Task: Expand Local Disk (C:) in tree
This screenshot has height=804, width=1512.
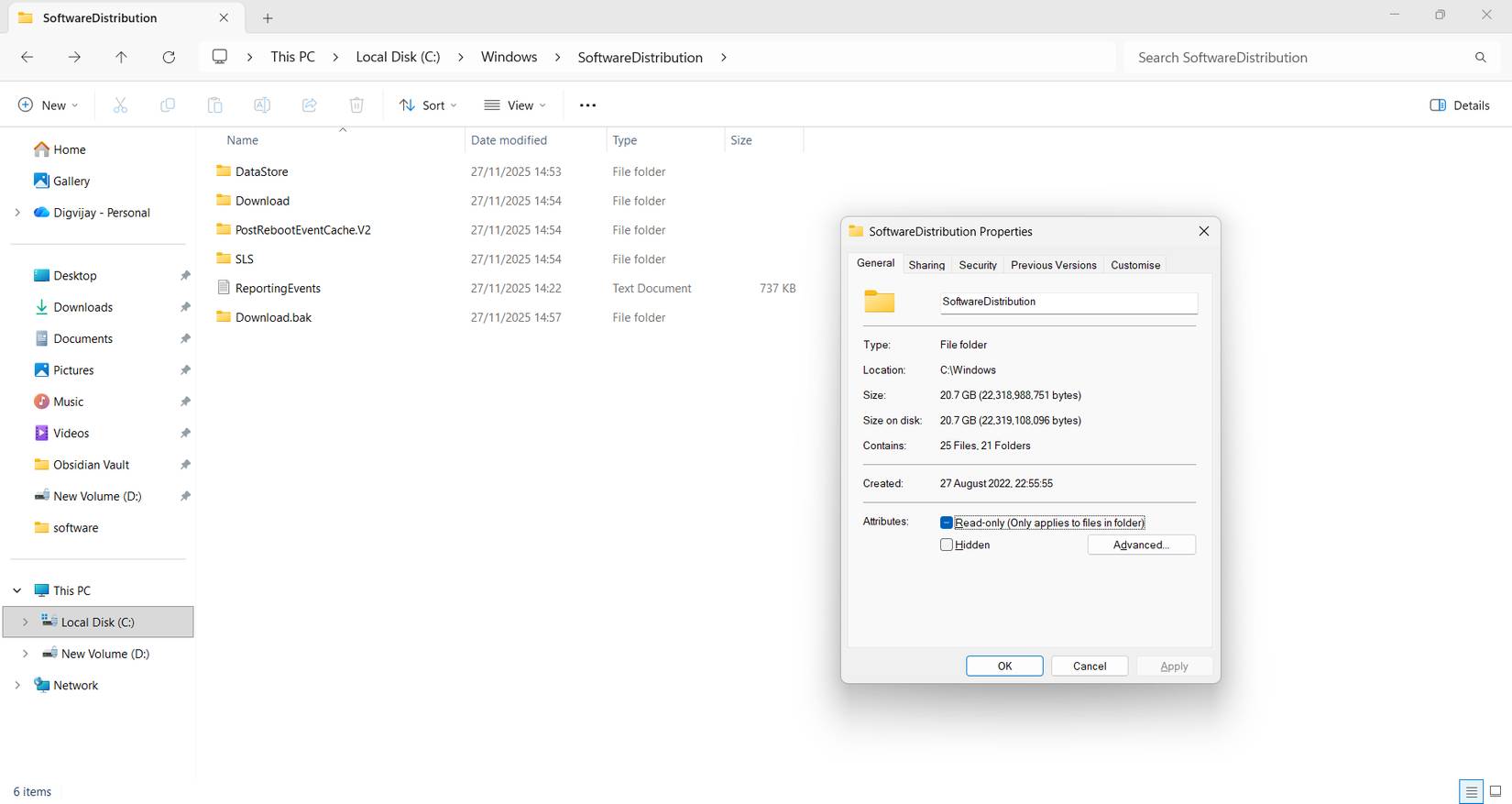Action: (25, 622)
